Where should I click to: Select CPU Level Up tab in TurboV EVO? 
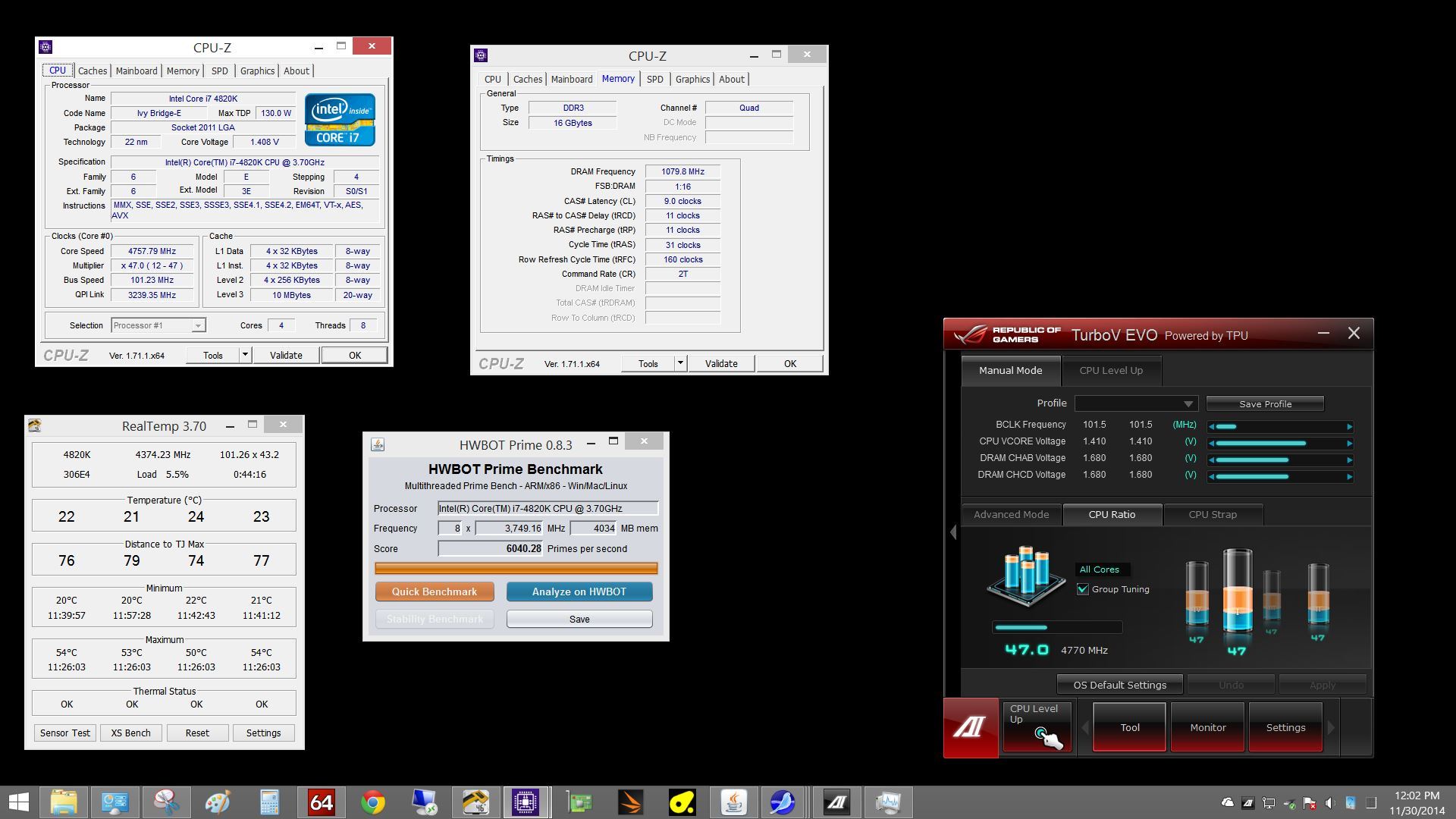[x=1111, y=370]
